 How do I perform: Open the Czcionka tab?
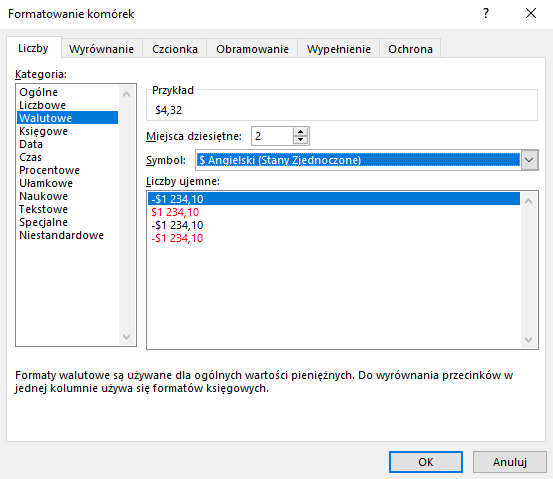pyautogui.click(x=175, y=49)
